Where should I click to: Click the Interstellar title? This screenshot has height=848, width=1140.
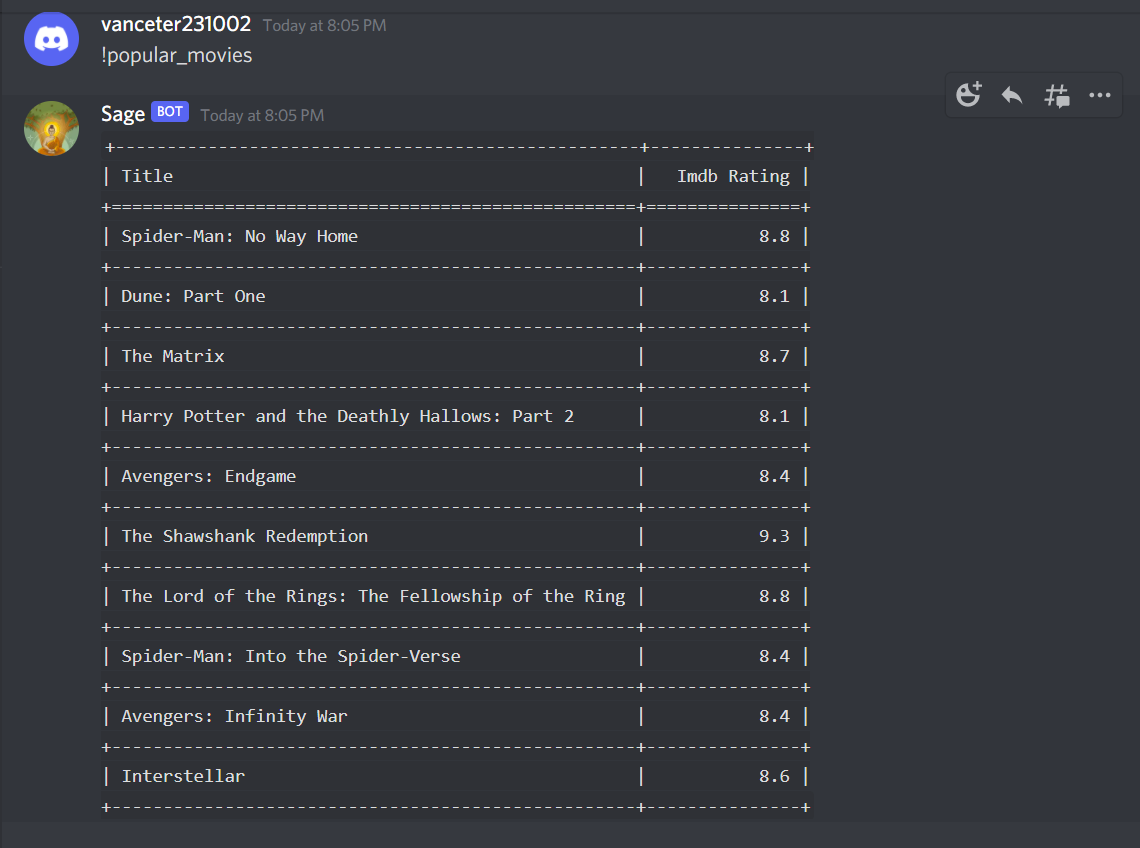183,777
